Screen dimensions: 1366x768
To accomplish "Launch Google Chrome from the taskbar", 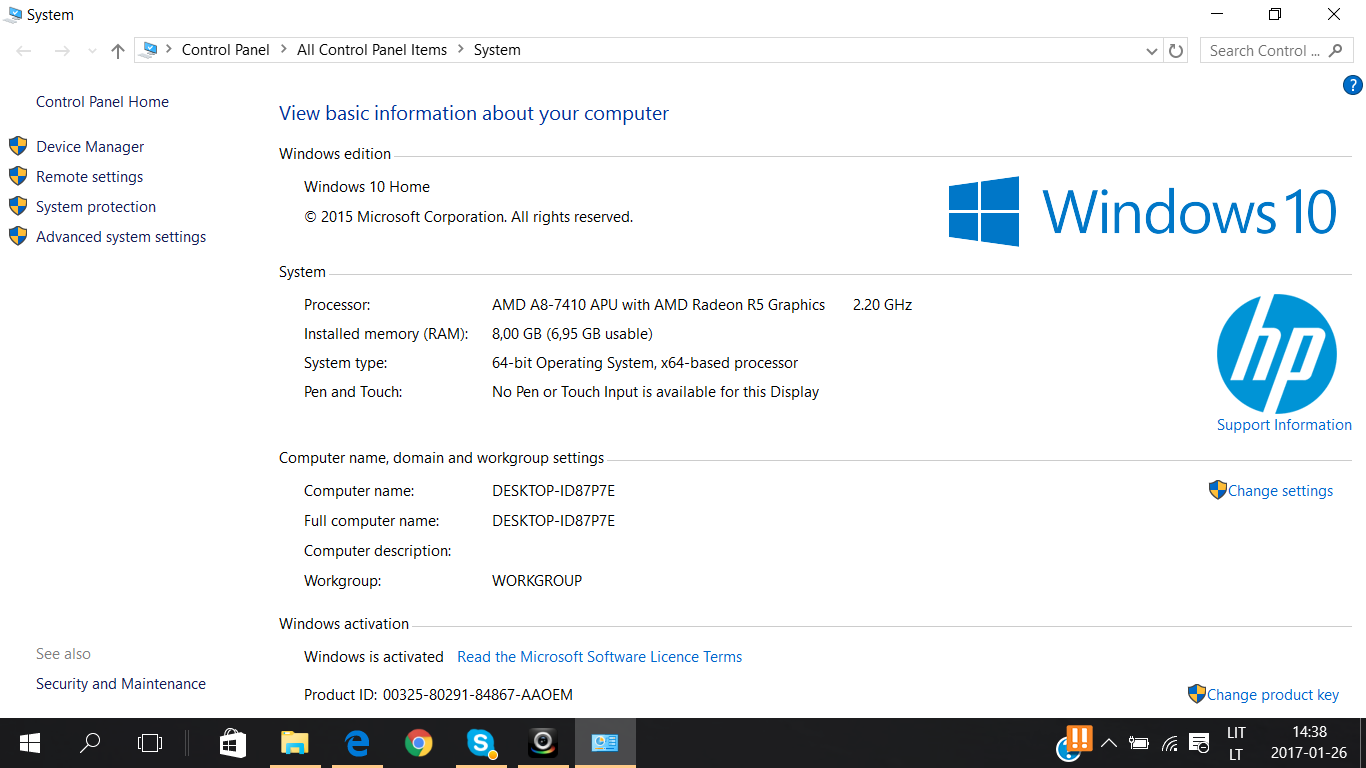I will (x=419, y=743).
